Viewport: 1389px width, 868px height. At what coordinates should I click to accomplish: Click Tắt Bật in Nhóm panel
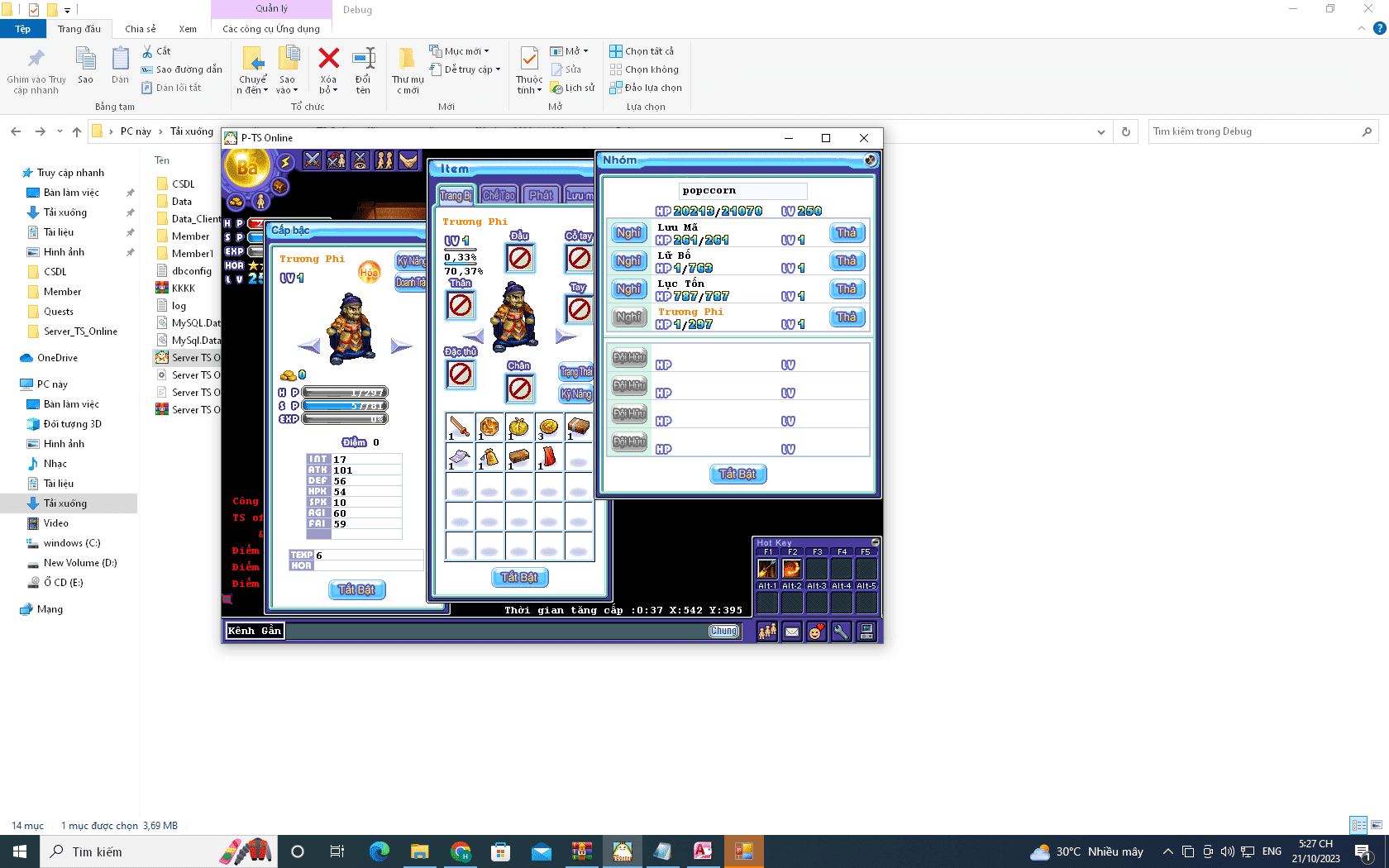[737, 474]
